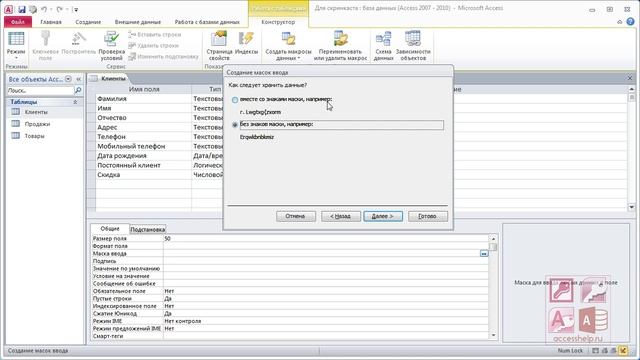Click the table design scrollbar down arrow
The width and height of the screenshot is (640, 360).
(631, 207)
